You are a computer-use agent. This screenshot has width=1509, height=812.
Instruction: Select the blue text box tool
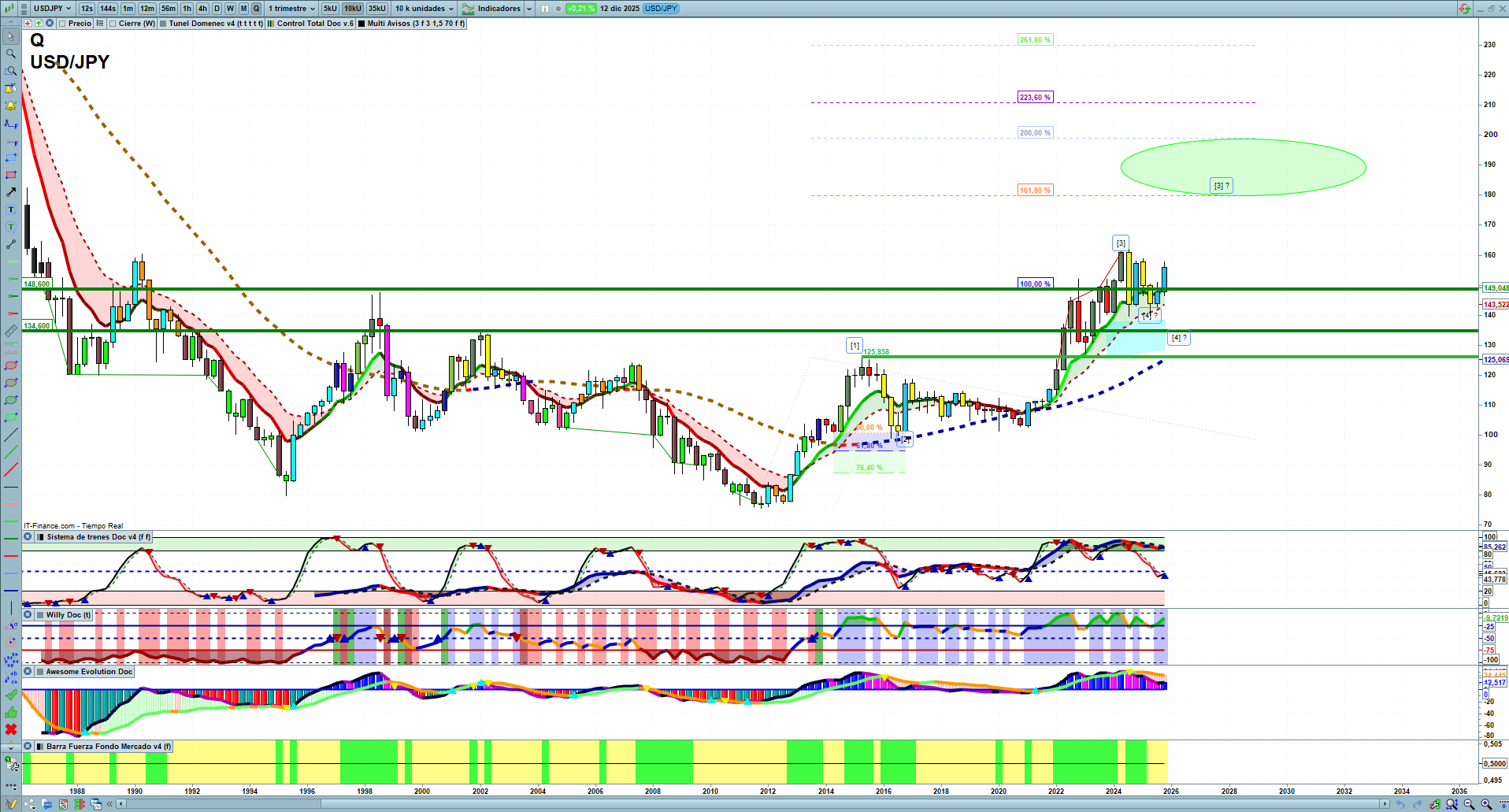pyautogui.click(x=11, y=209)
